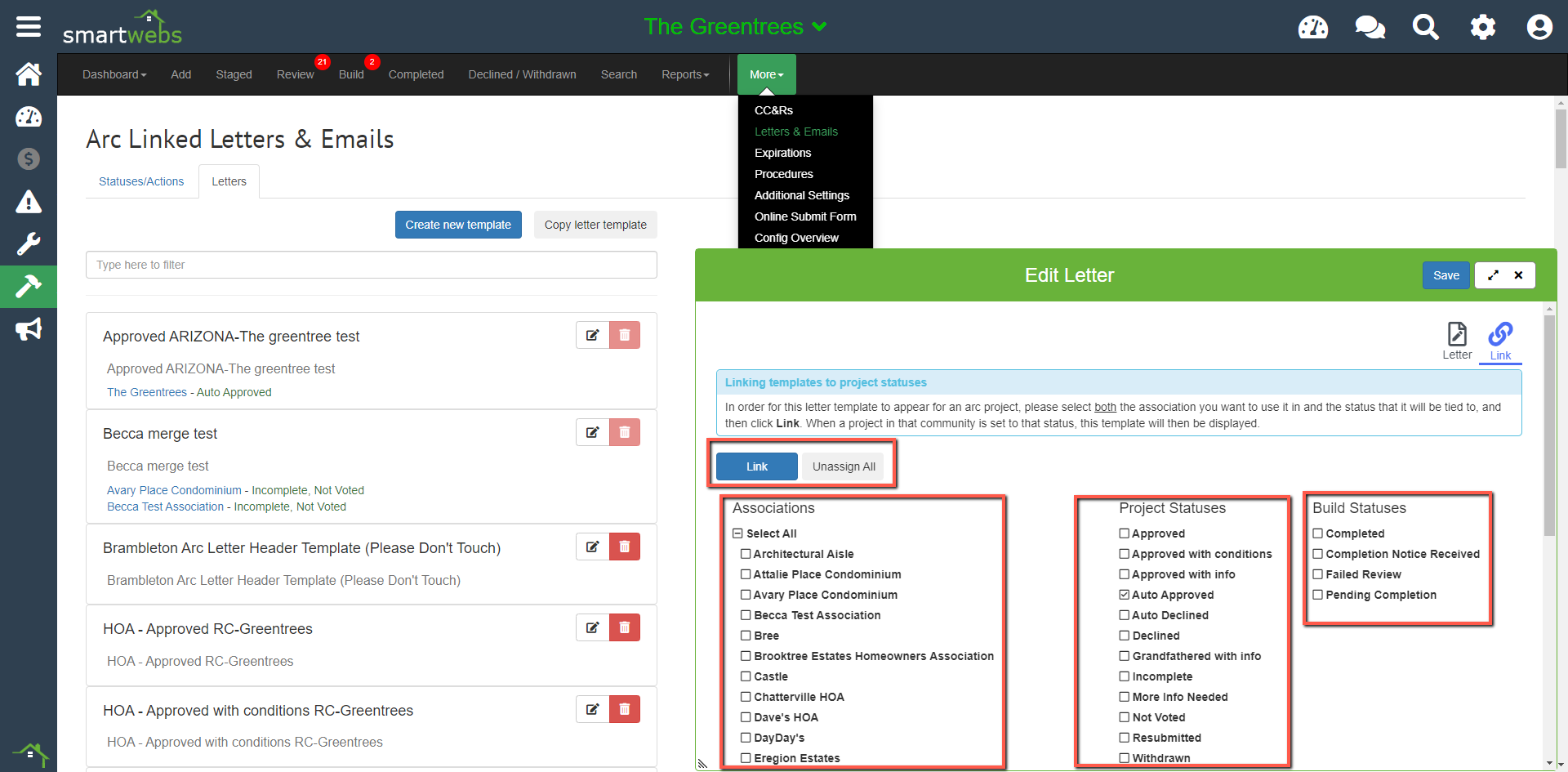The width and height of the screenshot is (1568, 772).
Task: Delete HOA - Approved RC-Greentrees letter
Action: (x=625, y=627)
